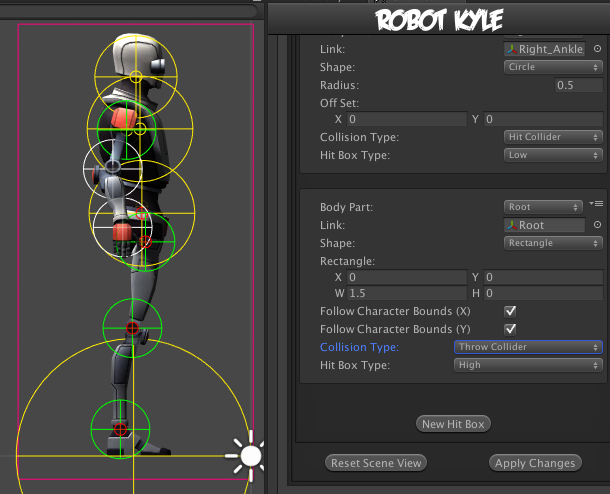Select the sun light gizmo in scene

[250, 456]
